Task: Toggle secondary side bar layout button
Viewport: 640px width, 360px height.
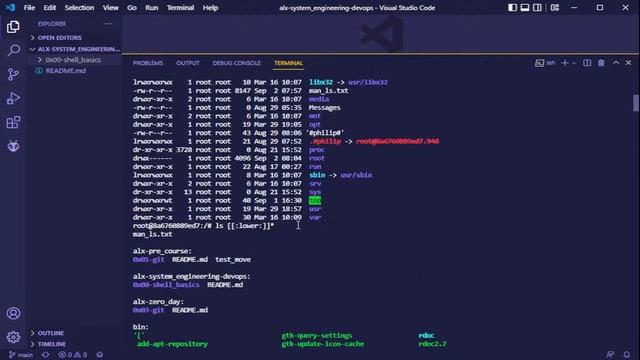Action: pos(538,7)
